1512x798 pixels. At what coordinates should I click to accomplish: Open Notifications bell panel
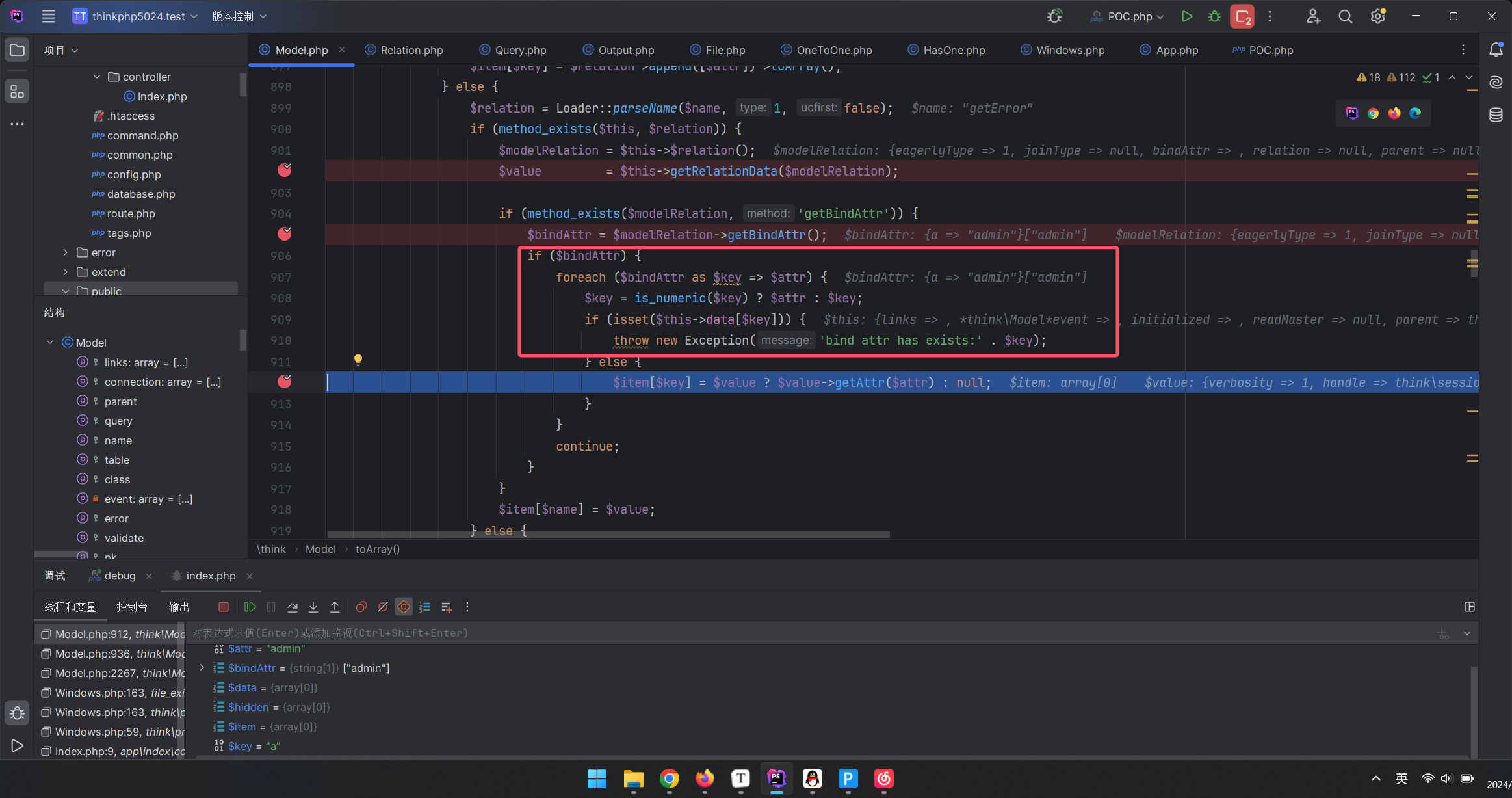pyautogui.click(x=1496, y=50)
